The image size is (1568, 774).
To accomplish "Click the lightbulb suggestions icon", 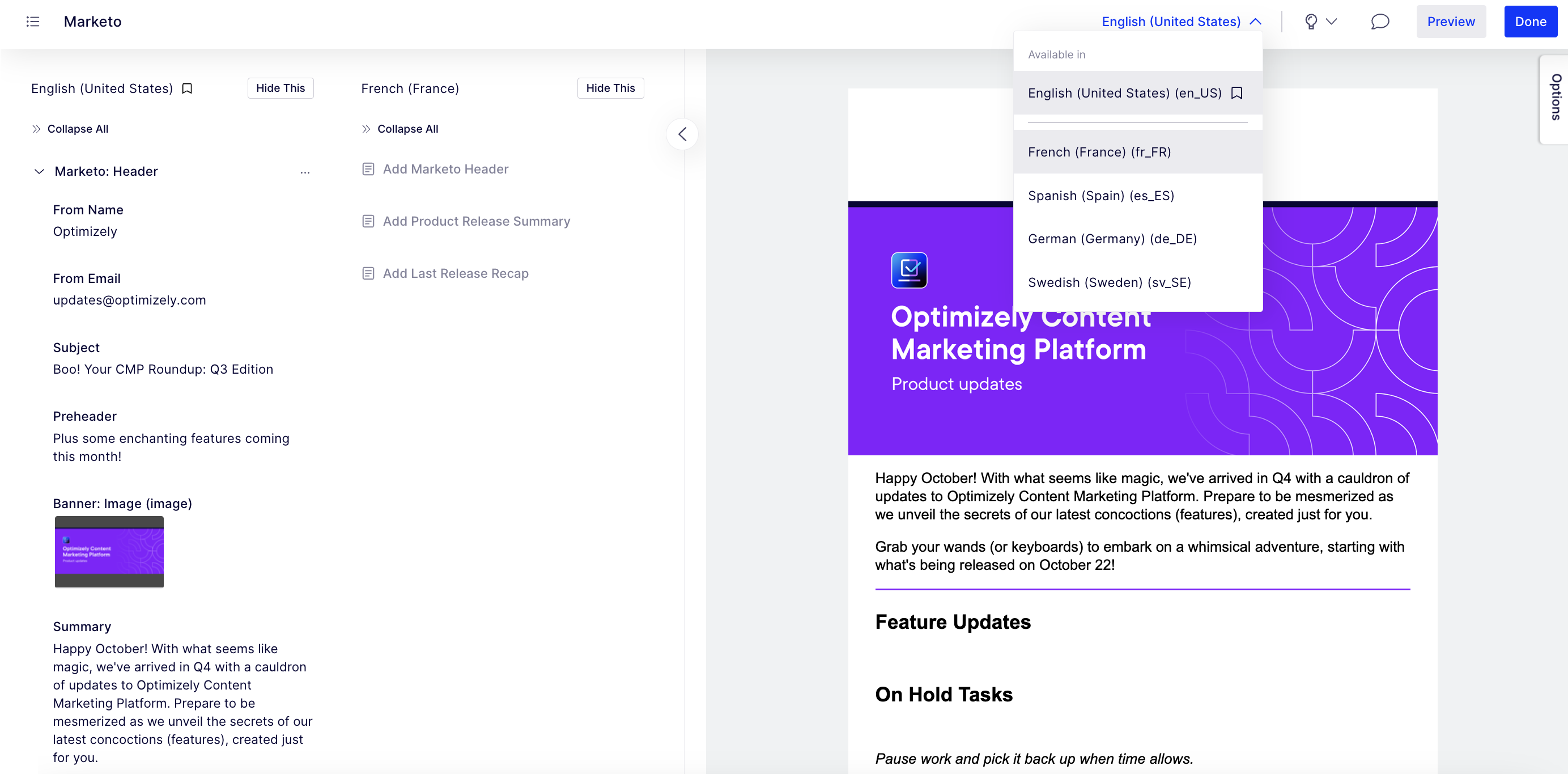I will (1311, 22).
